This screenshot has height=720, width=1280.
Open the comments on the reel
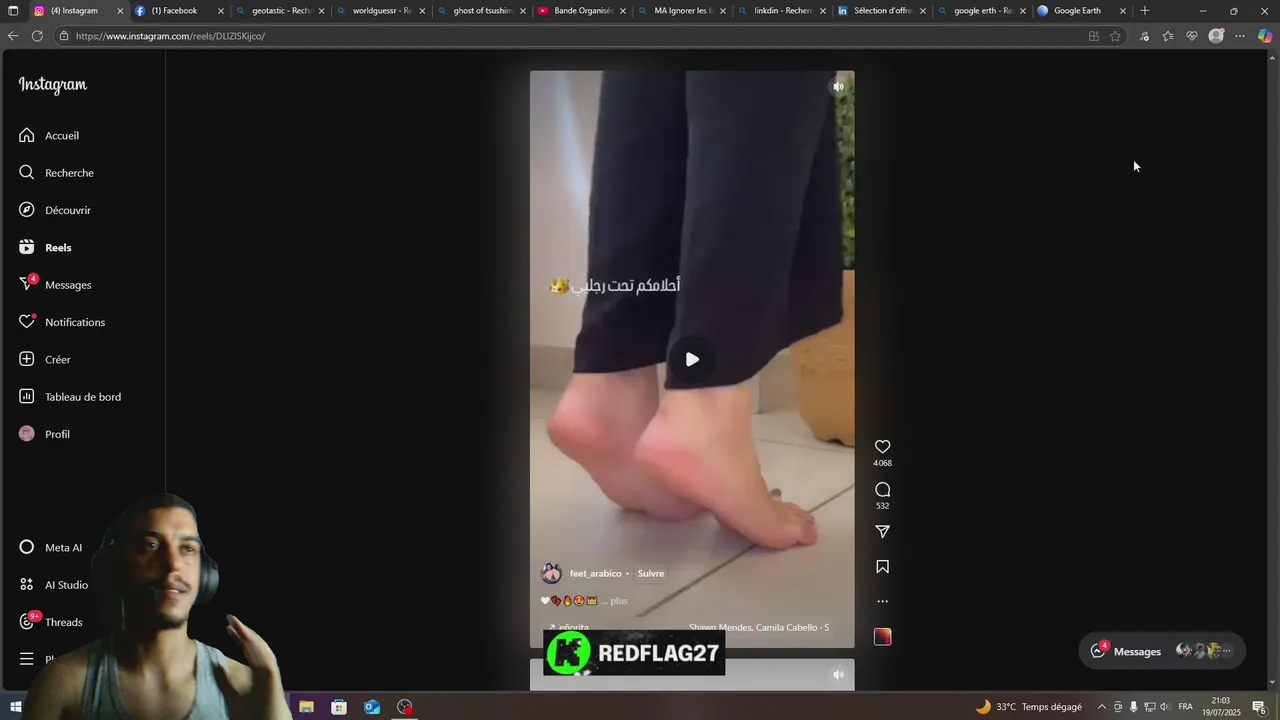tap(882, 489)
